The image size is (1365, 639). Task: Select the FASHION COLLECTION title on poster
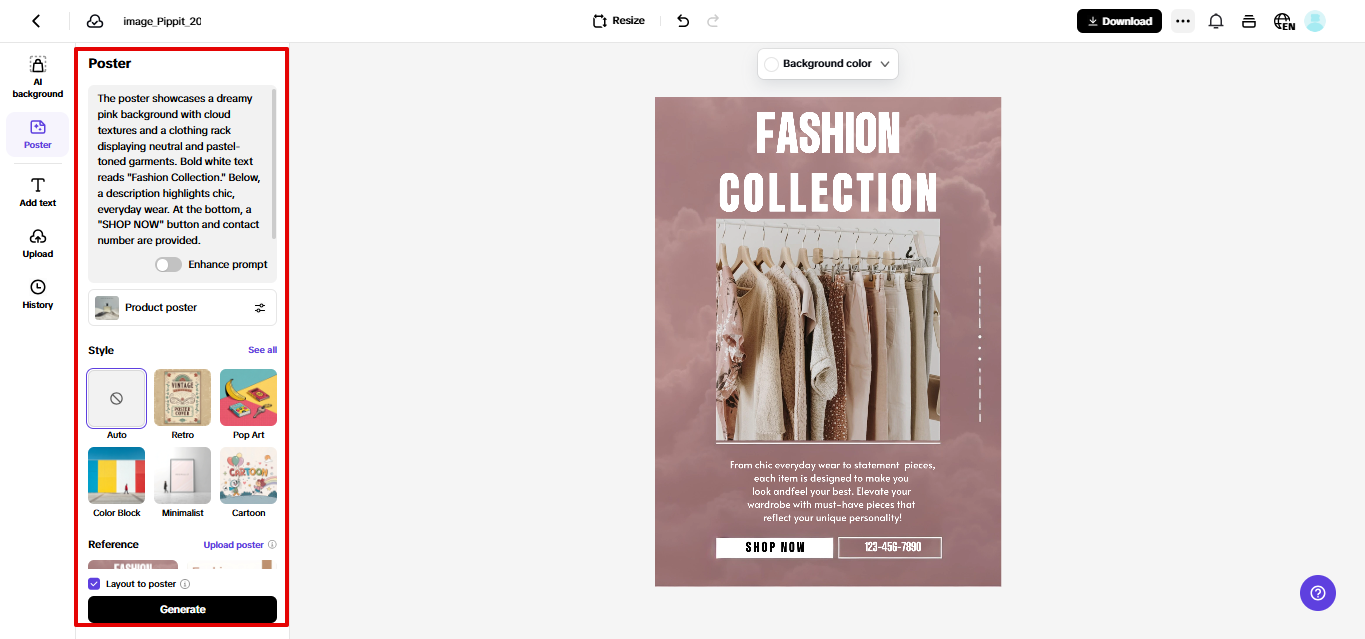click(828, 162)
